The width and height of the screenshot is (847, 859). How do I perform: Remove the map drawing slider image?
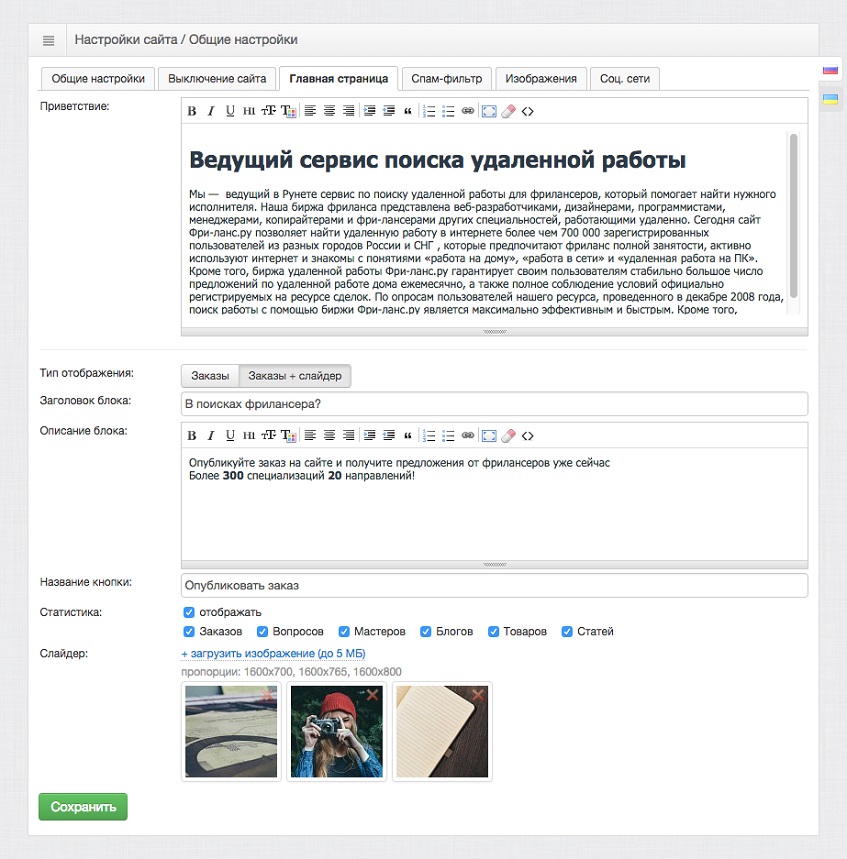267,695
